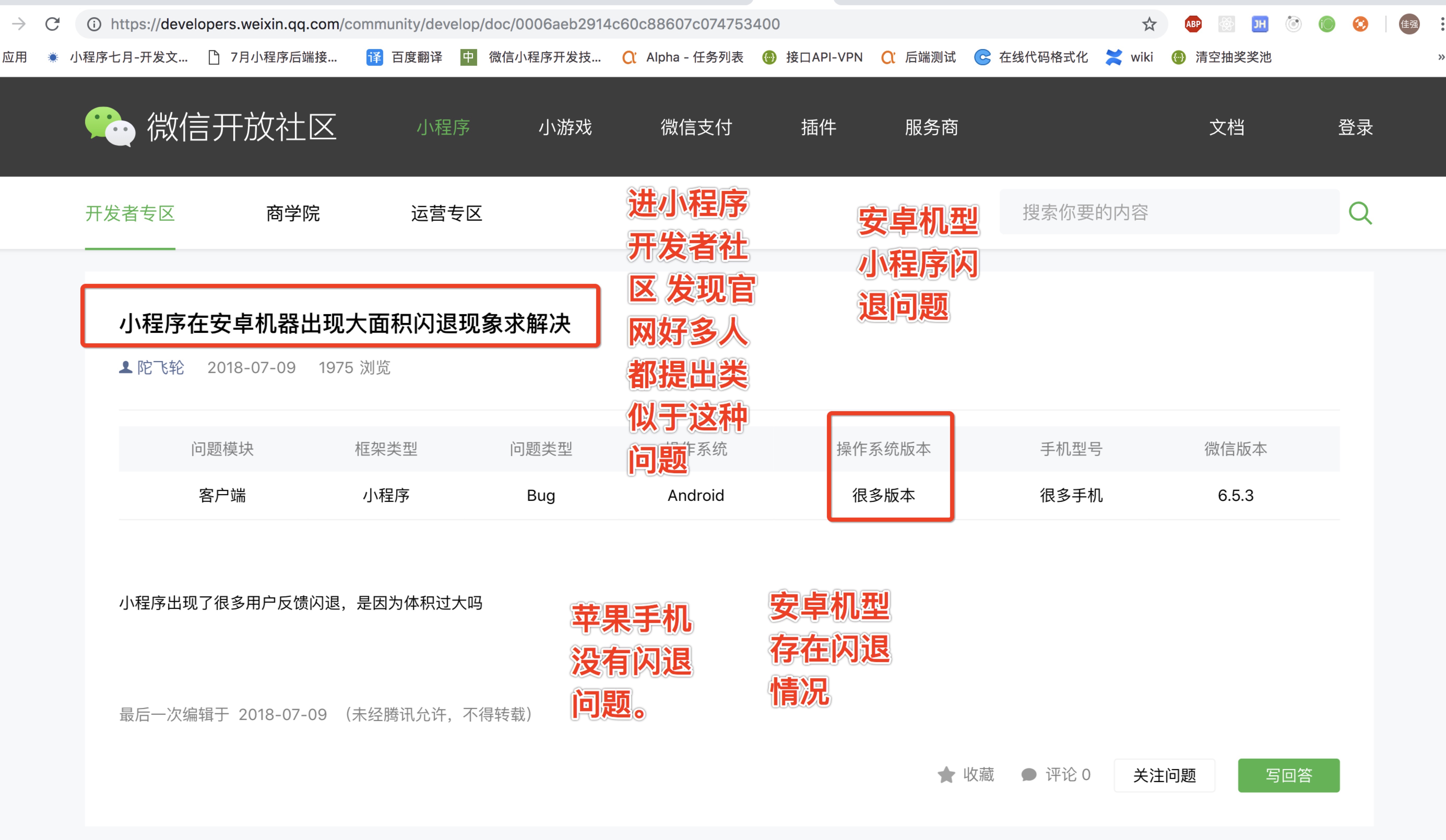This screenshot has width=1446, height=840.
Task: Click the post body text 小程序出现了很多用户反馈闪退
Action: (x=301, y=603)
